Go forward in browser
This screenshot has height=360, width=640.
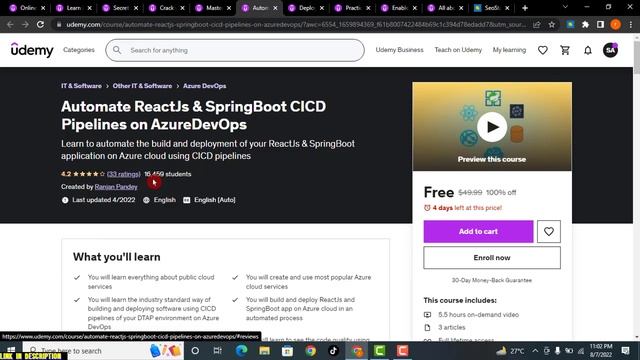pyautogui.click(x=25, y=24)
